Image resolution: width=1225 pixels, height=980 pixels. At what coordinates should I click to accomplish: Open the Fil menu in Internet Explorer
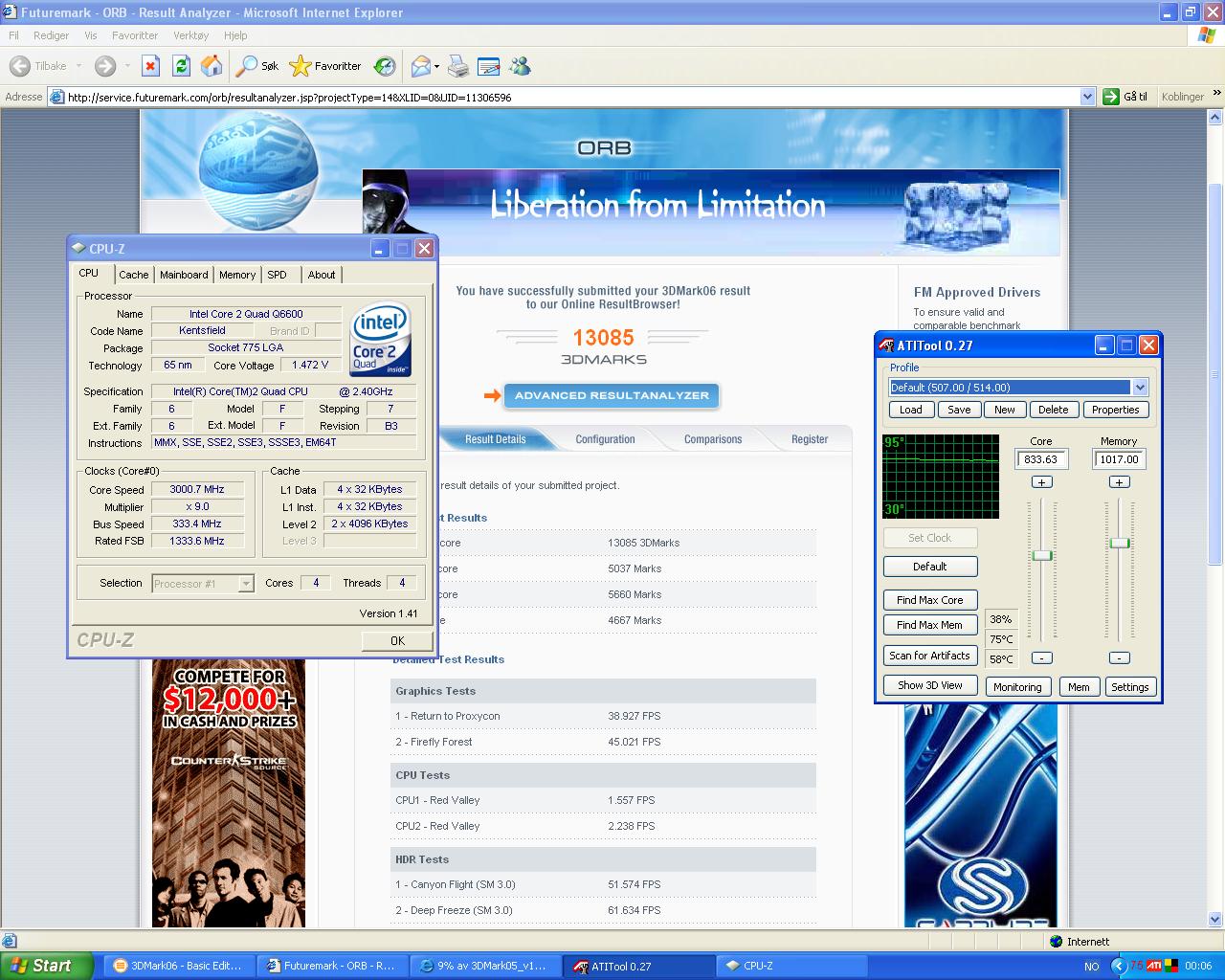pos(13,35)
